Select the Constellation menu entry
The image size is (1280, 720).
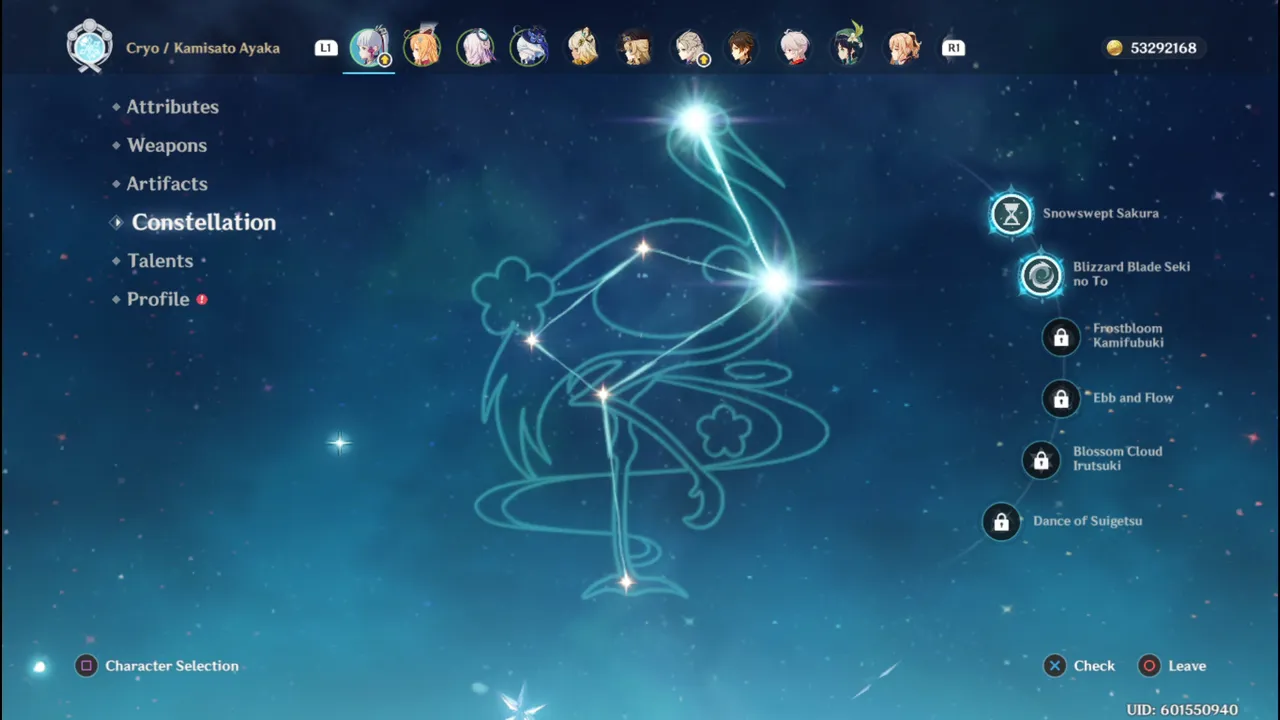click(203, 222)
